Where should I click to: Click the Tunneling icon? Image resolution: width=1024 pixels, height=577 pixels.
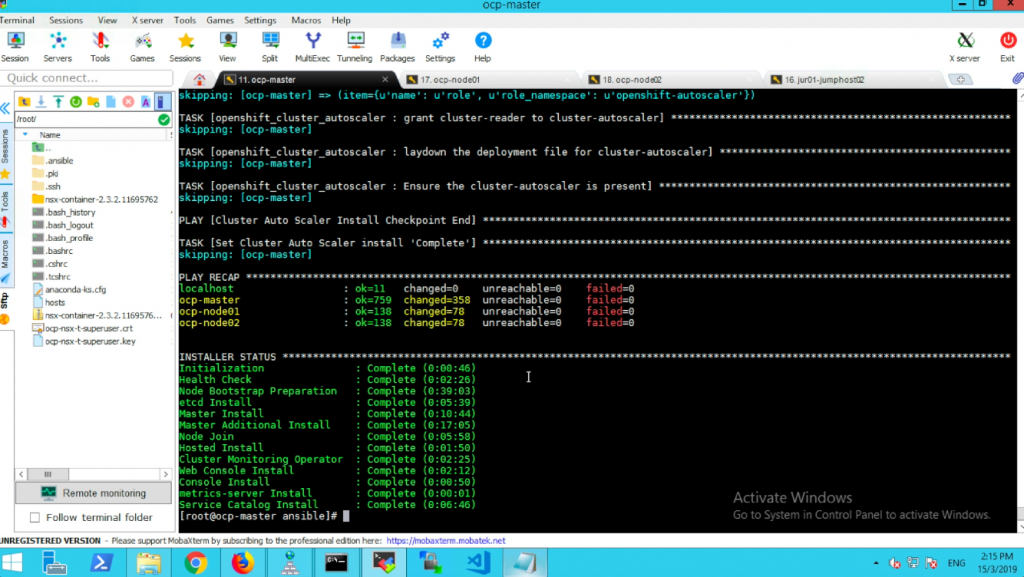pyautogui.click(x=355, y=47)
